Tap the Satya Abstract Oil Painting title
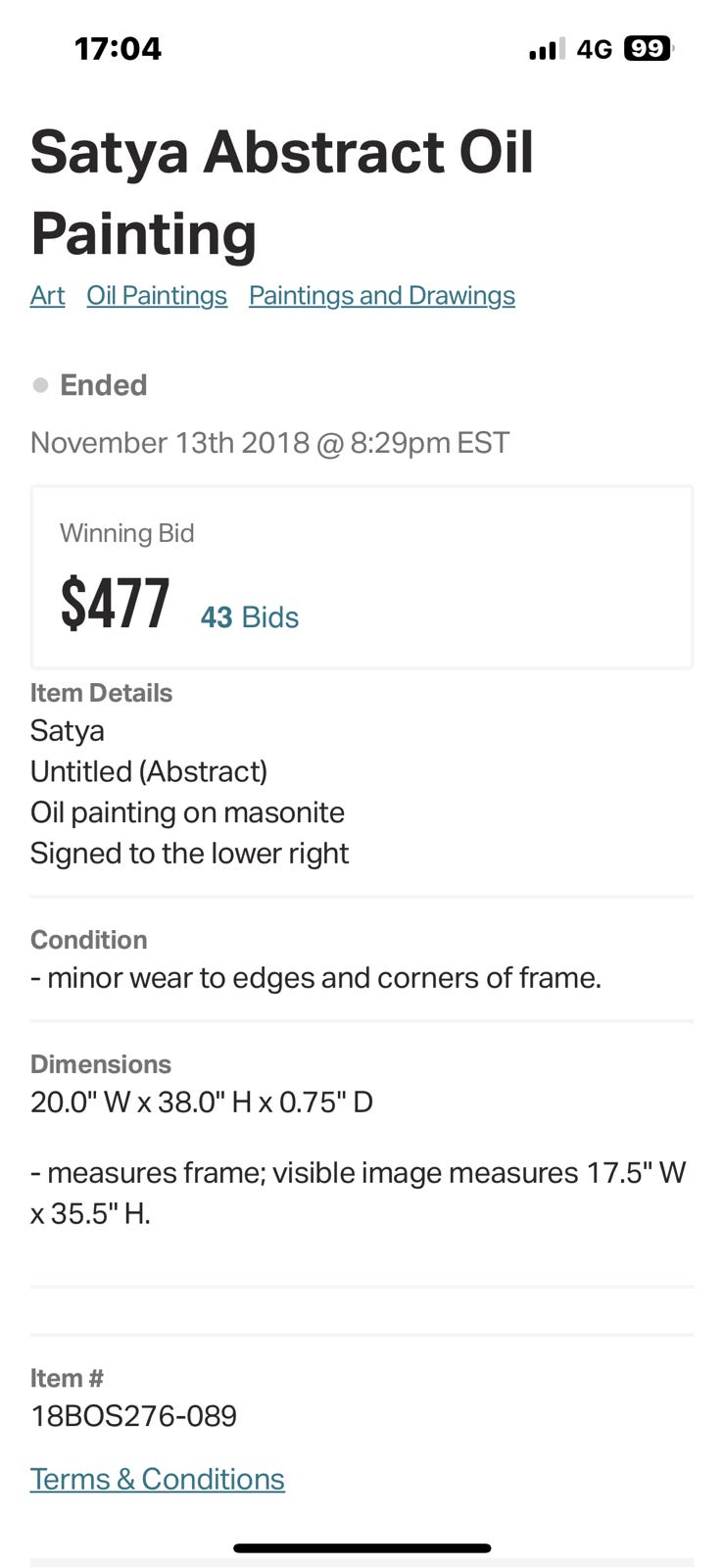Screen dimensions: 724x1568 (x=281, y=192)
